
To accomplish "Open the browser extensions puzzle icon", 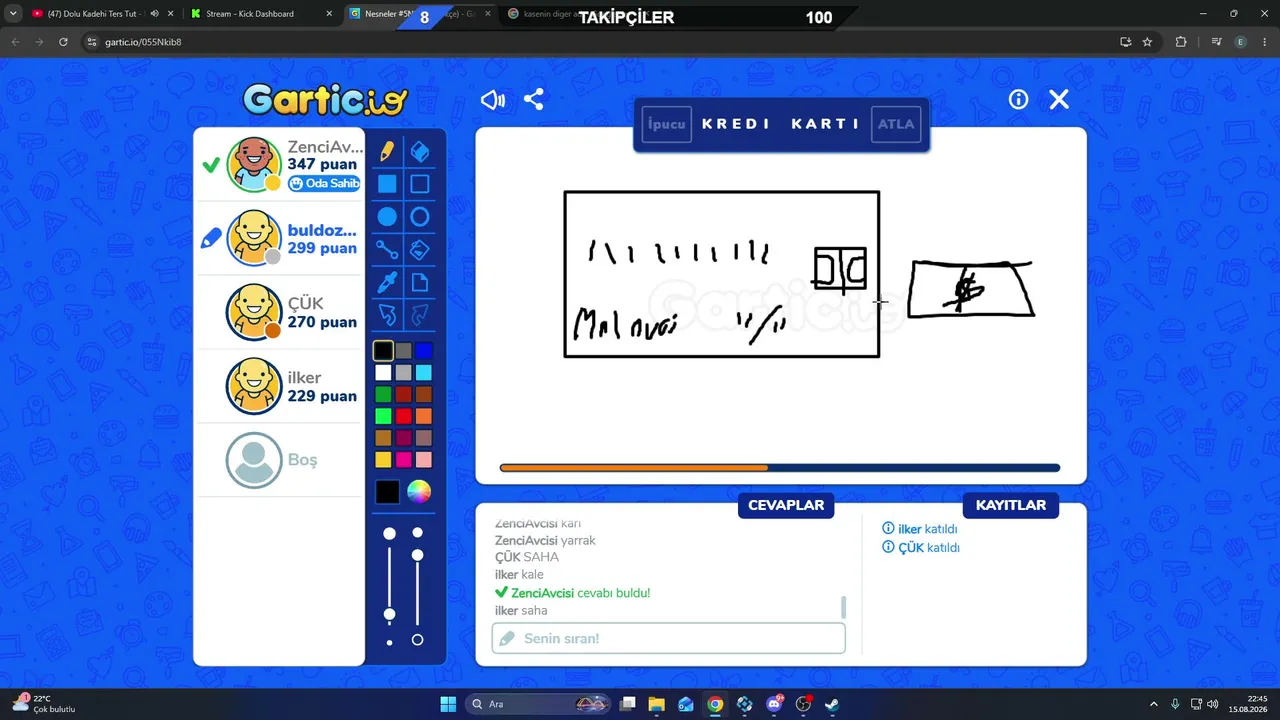I will pyautogui.click(x=1181, y=42).
